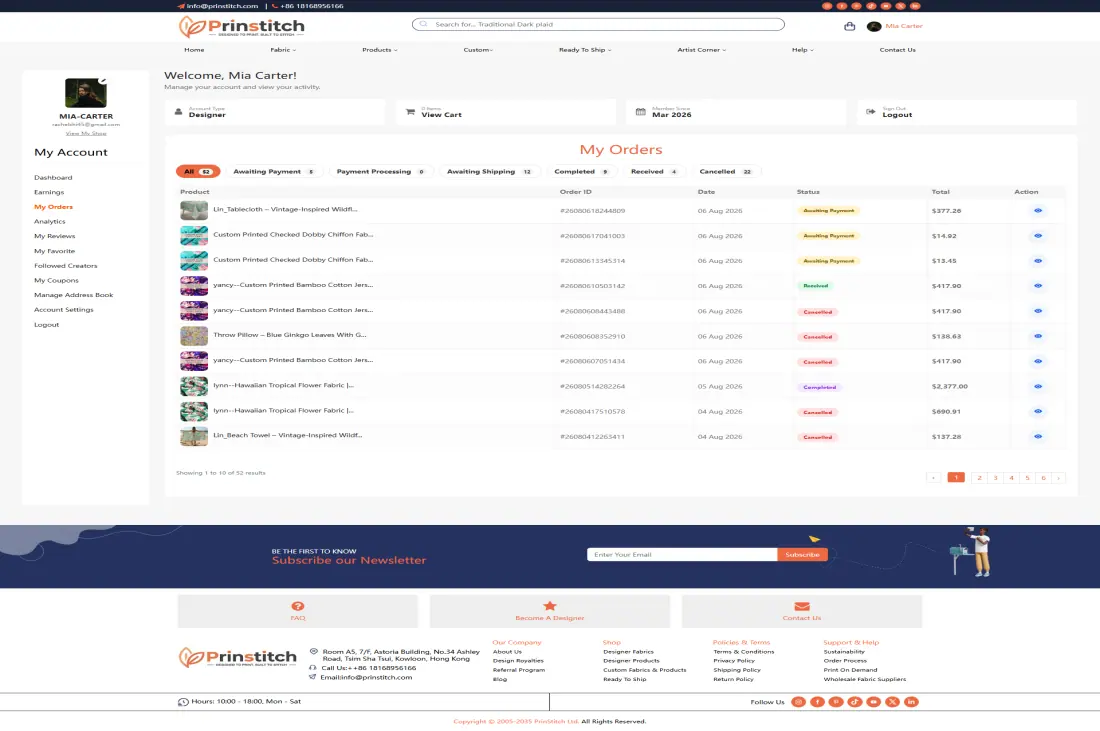1100x731 pixels.
Task: Open page 6 of orders
Action: [1043, 478]
